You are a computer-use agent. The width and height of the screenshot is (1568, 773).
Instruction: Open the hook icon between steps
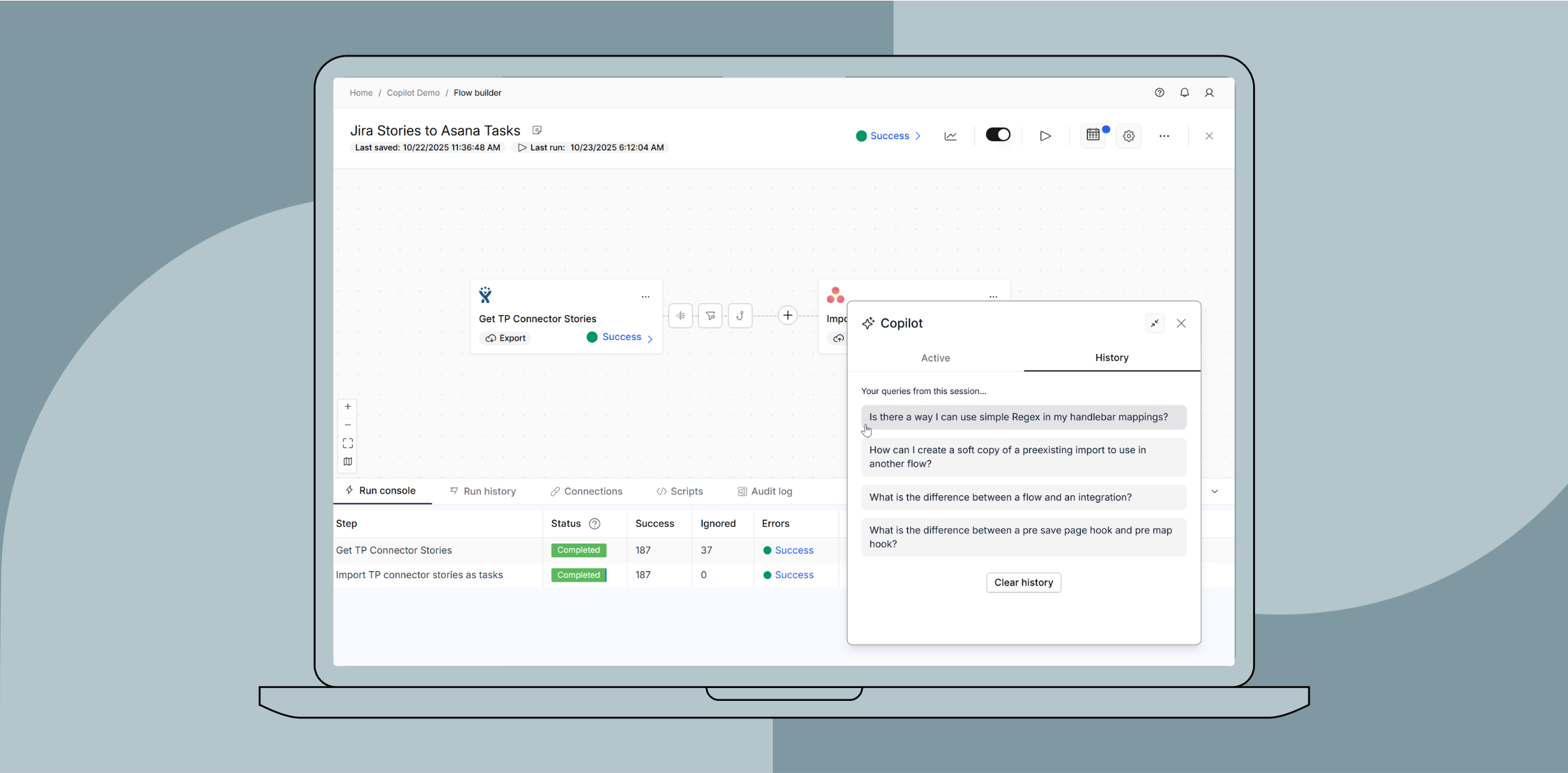[x=740, y=316]
